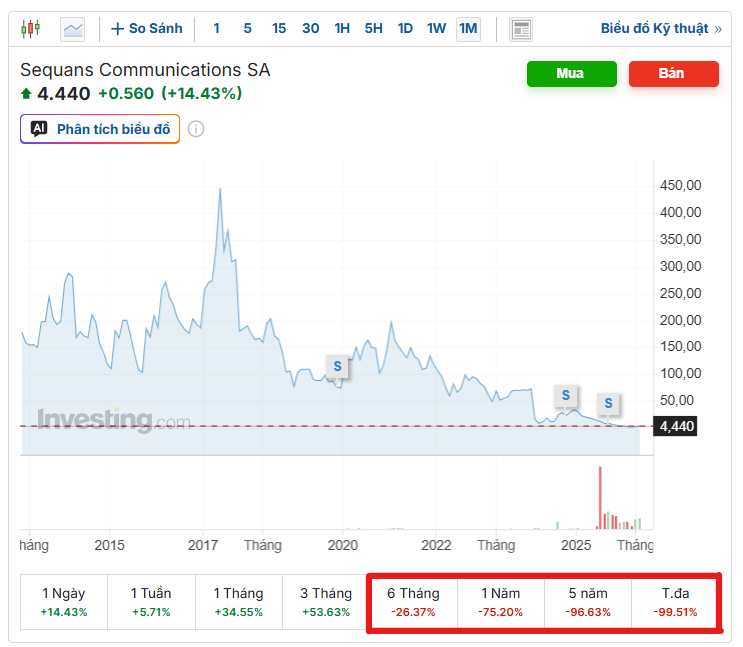Open AI Phân tích biểu đồ
Image resolution: width=743 pixels, height=647 pixels.
[100, 129]
